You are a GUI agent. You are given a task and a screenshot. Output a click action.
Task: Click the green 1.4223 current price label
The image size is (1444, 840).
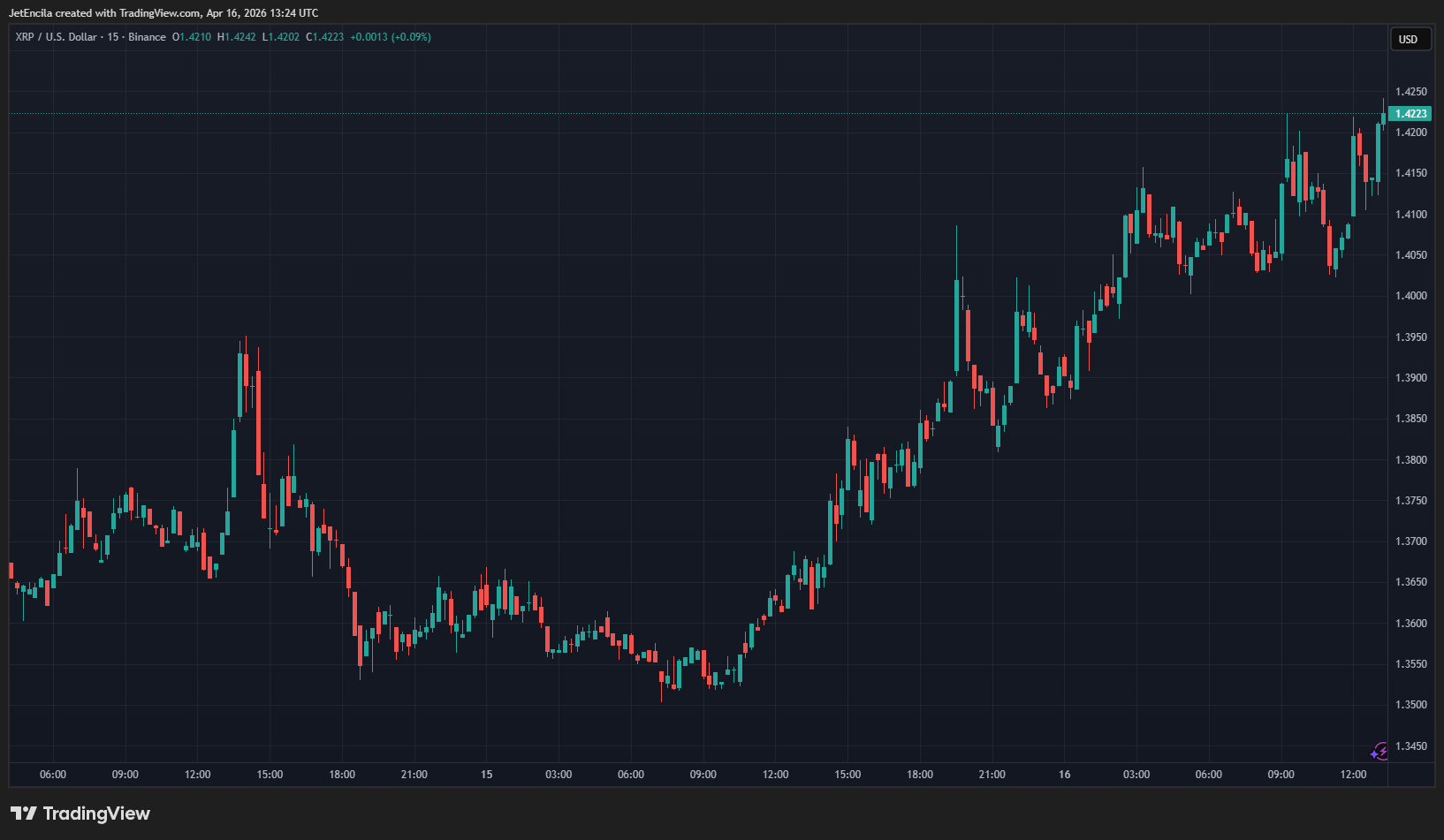click(1410, 114)
